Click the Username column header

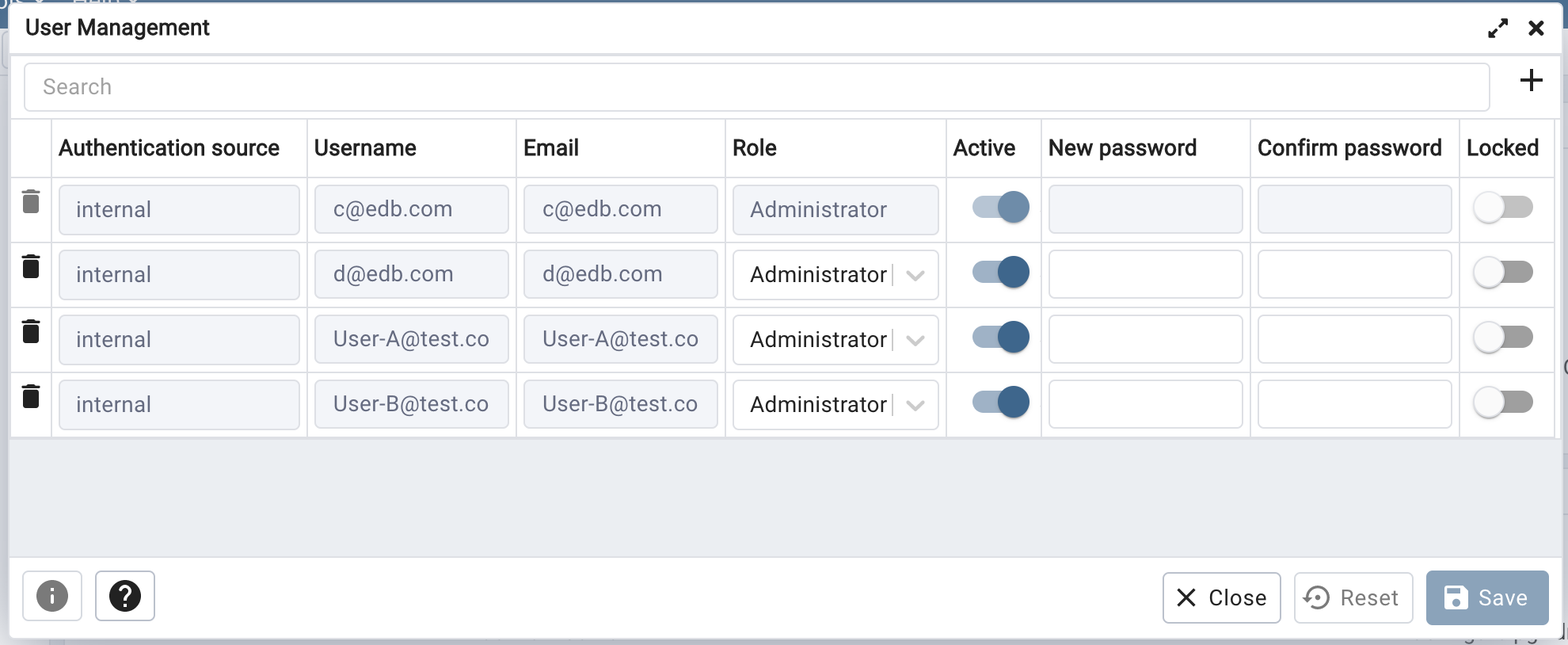pyautogui.click(x=365, y=148)
